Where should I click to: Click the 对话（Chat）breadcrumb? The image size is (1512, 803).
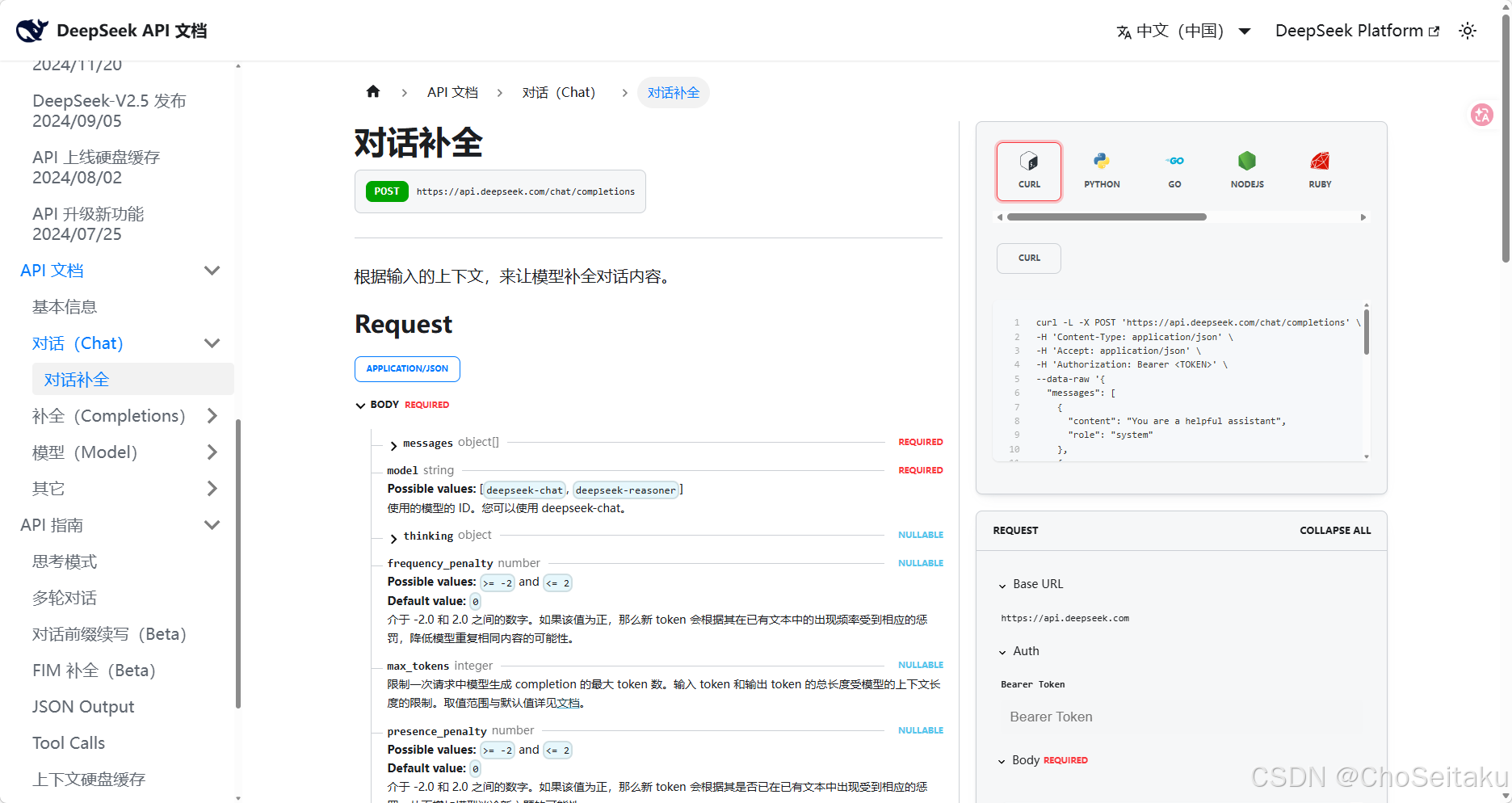pyautogui.click(x=562, y=92)
